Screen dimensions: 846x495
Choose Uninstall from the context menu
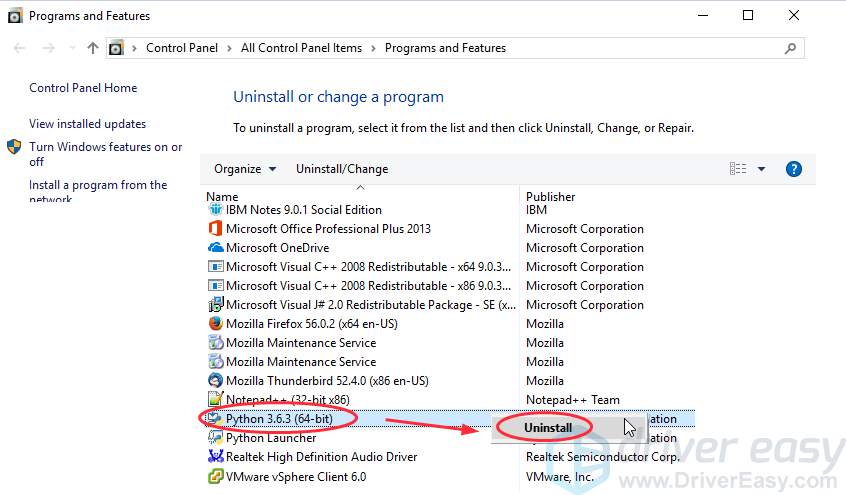coord(547,428)
